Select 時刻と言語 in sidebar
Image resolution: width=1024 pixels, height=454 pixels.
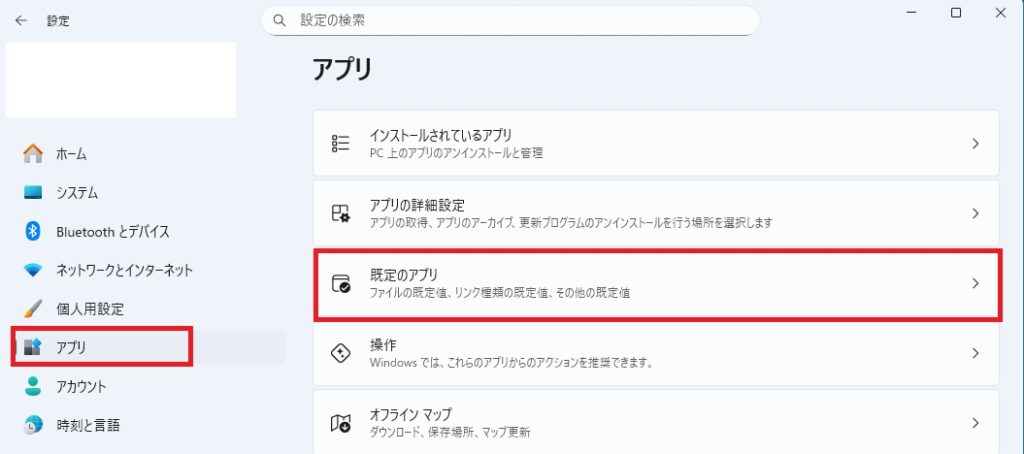pos(87,425)
